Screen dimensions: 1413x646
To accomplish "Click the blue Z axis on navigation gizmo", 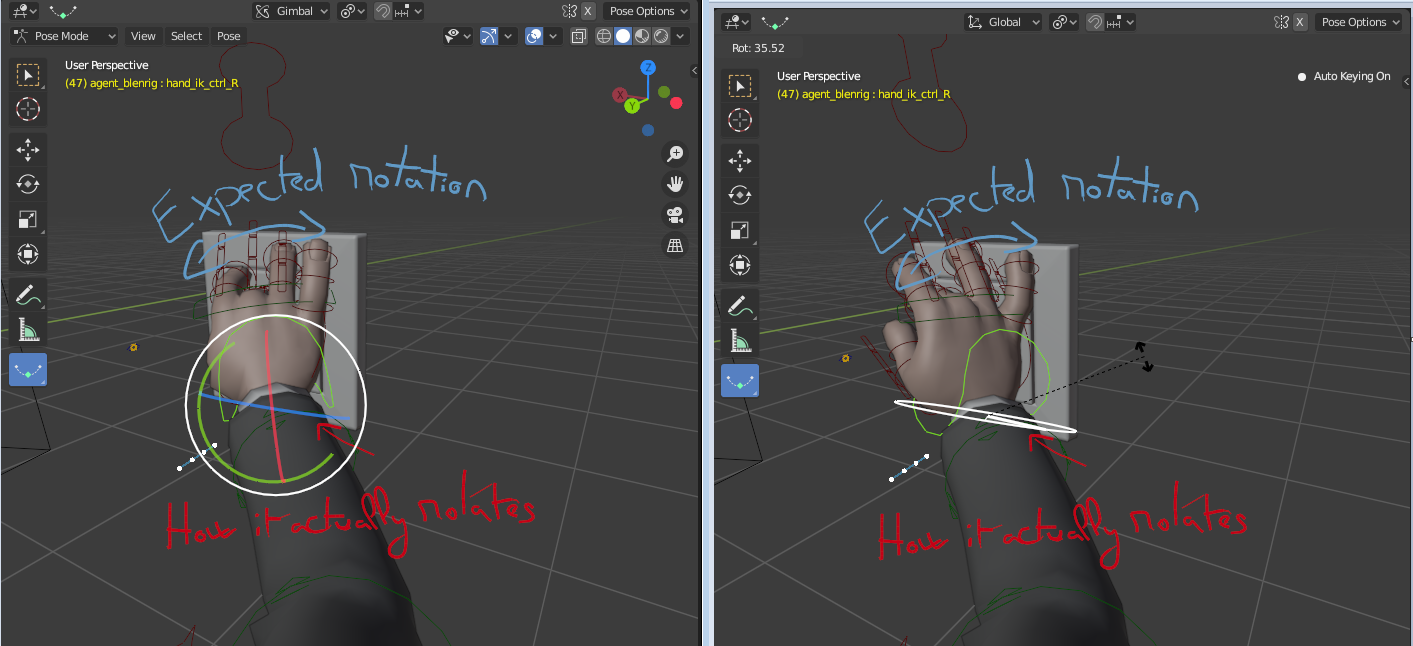I will pyautogui.click(x=648, y=68).
